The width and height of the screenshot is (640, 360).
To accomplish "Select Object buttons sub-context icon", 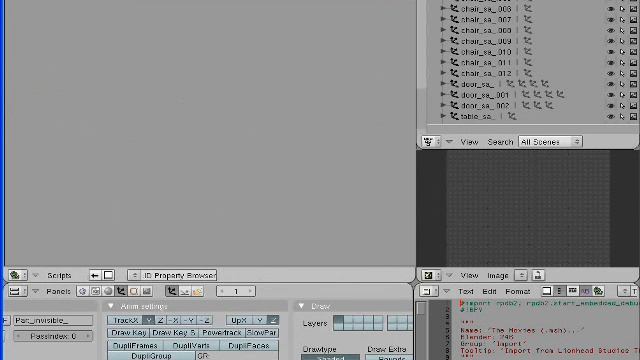I will point(172,291).
